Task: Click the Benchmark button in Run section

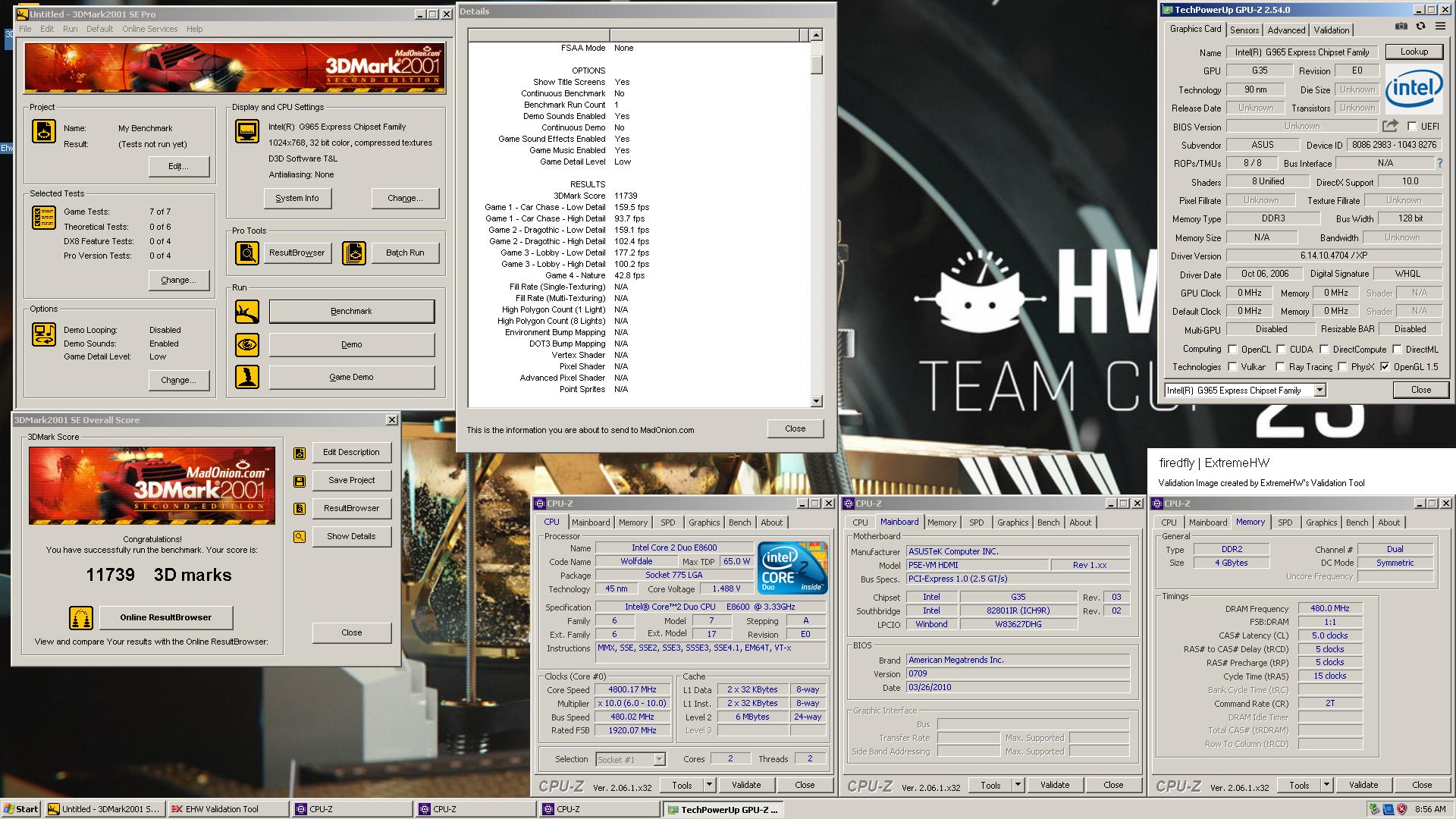Action: [351, 311]
